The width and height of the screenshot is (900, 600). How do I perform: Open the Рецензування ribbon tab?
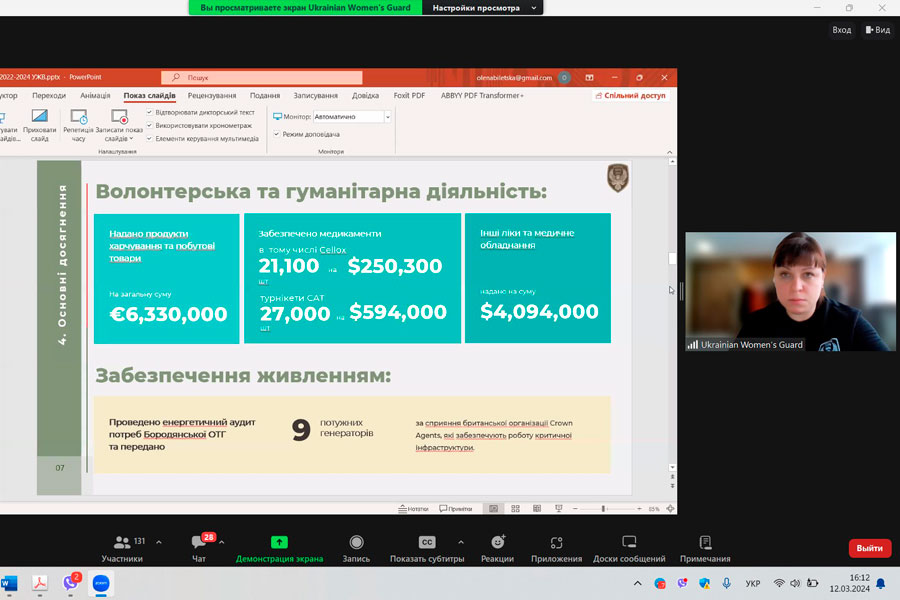tap(212, 95)
